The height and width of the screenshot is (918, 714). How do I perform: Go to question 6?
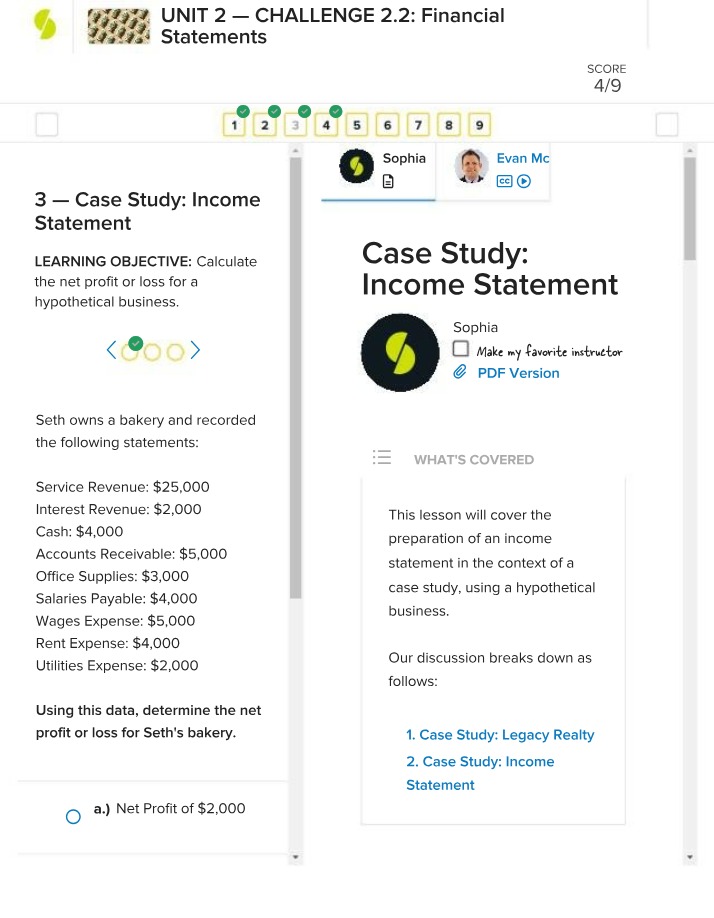(387, 125)
